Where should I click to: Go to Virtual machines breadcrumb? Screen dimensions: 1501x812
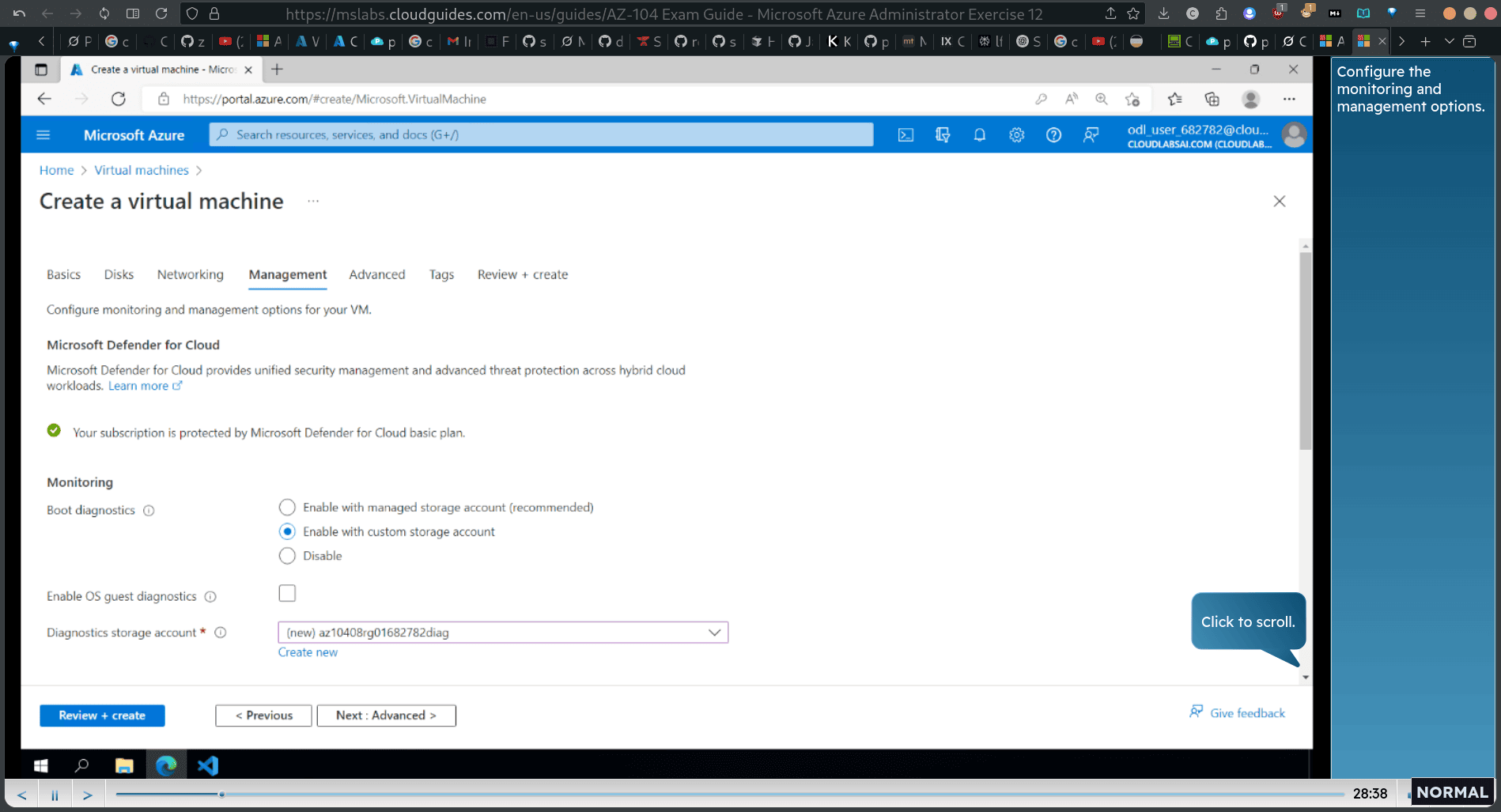142,170
